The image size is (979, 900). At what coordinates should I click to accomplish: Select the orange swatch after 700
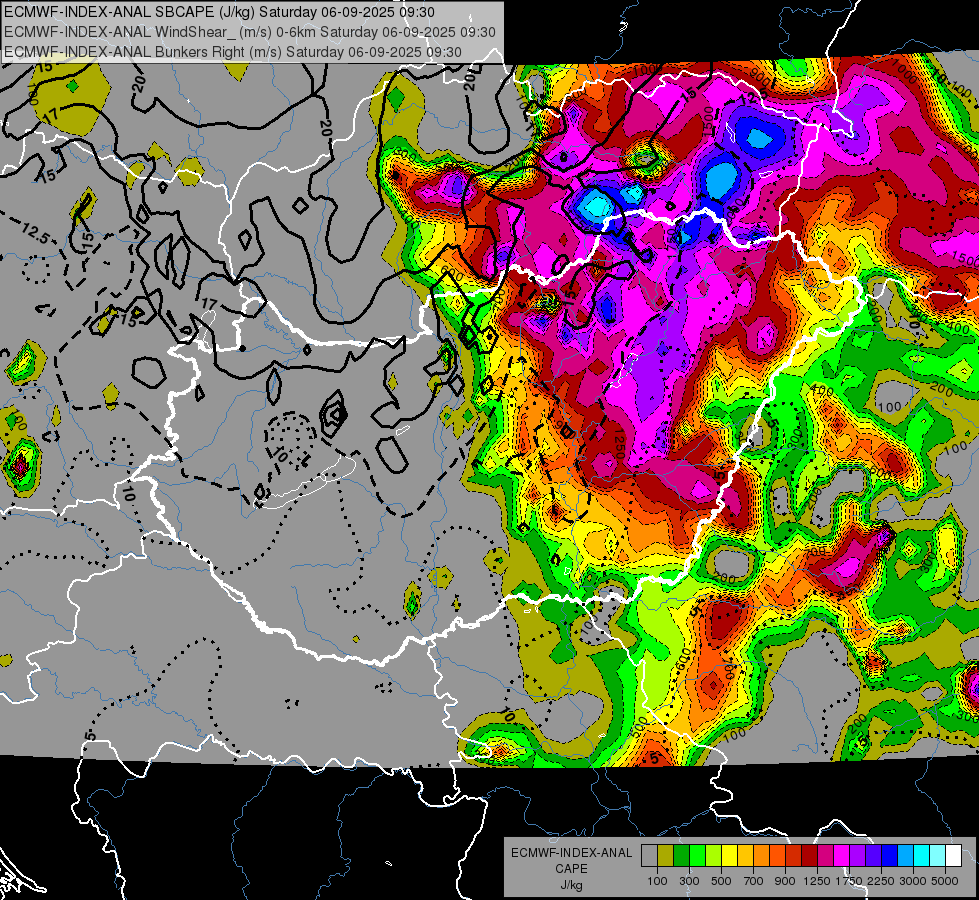coord(762,856)
